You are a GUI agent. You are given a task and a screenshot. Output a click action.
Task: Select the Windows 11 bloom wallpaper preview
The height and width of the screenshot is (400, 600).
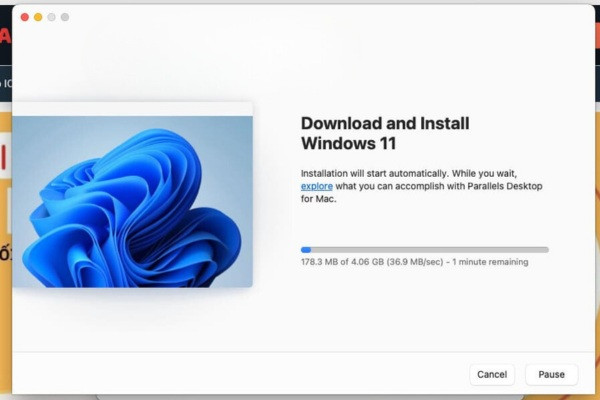[132, 202]
